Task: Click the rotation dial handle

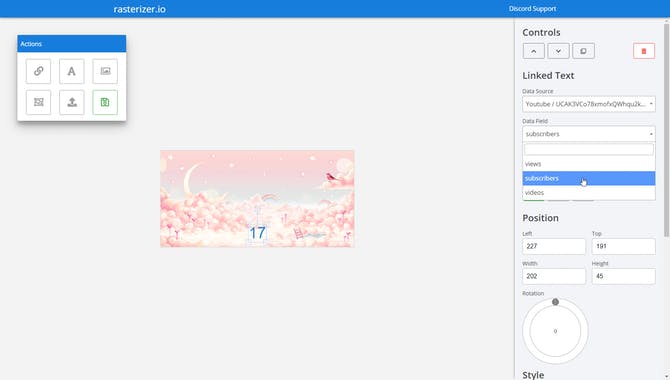Action: pyautogui.click(x=555, y=302)
